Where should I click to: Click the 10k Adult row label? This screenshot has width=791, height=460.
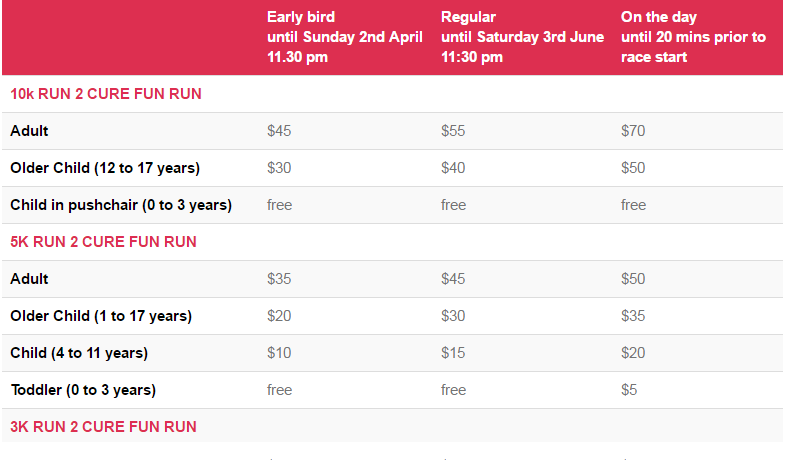click(29, 131)
